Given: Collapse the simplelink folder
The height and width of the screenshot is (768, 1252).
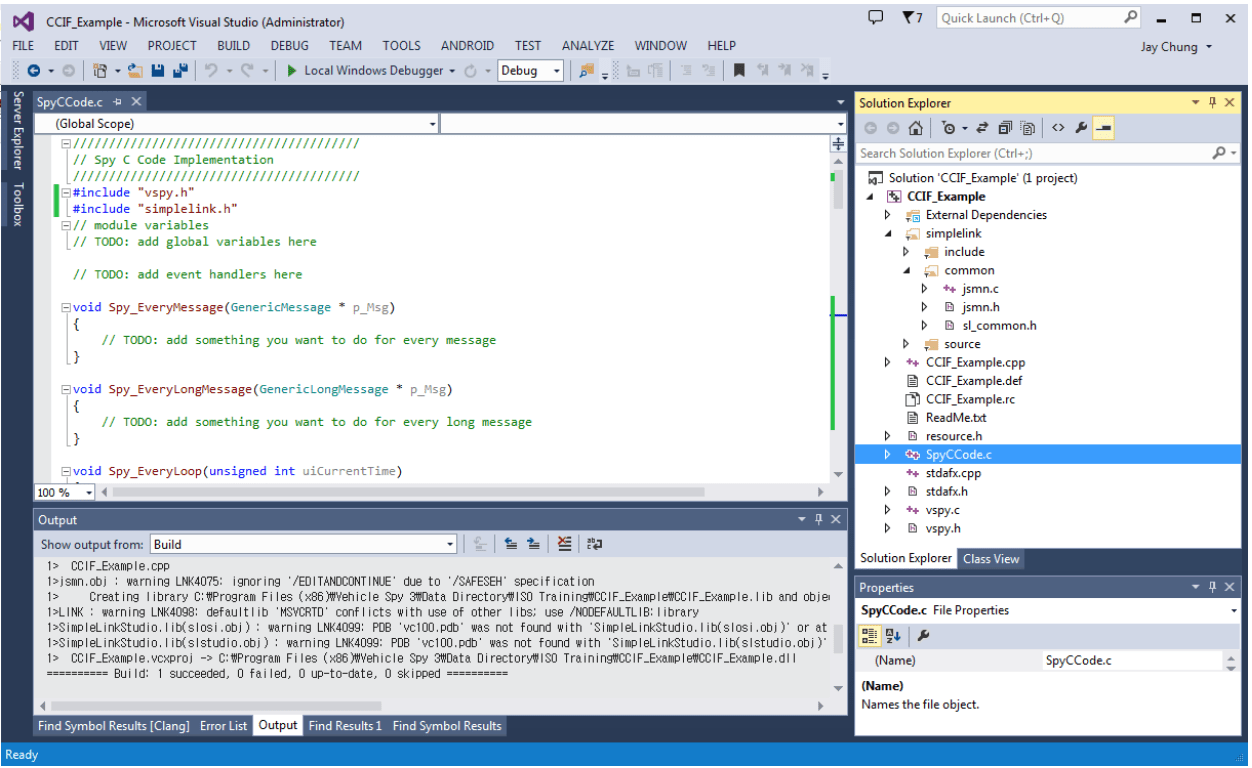Looking at the screenshot, I should [x=887, y=234].
